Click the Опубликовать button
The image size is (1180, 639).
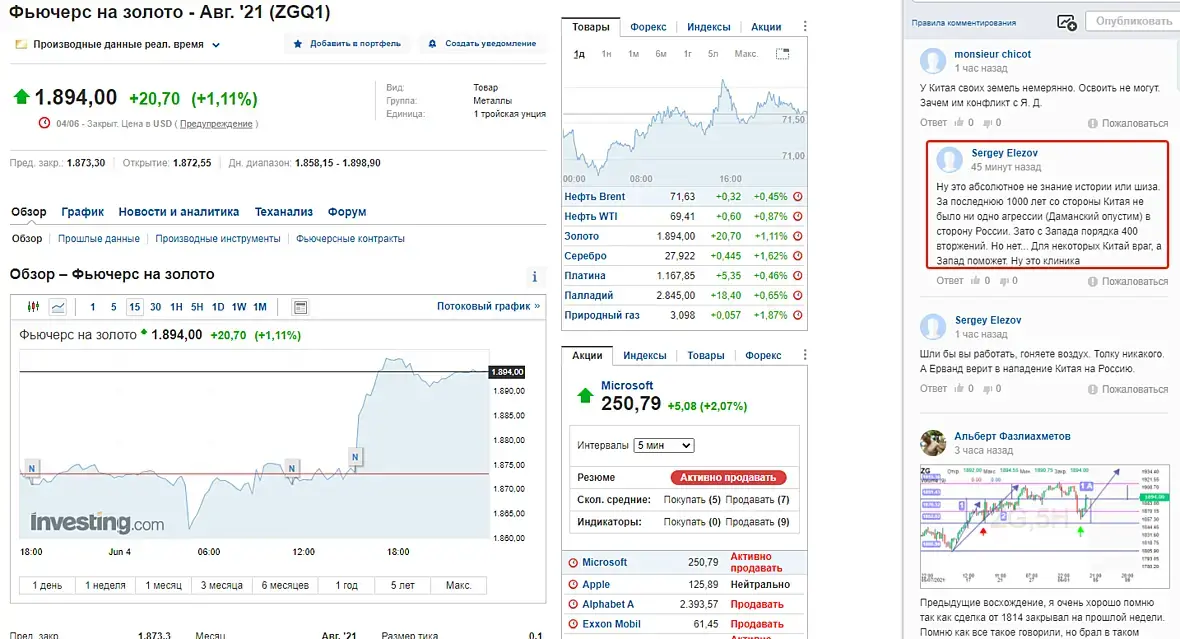point(1133,21)
